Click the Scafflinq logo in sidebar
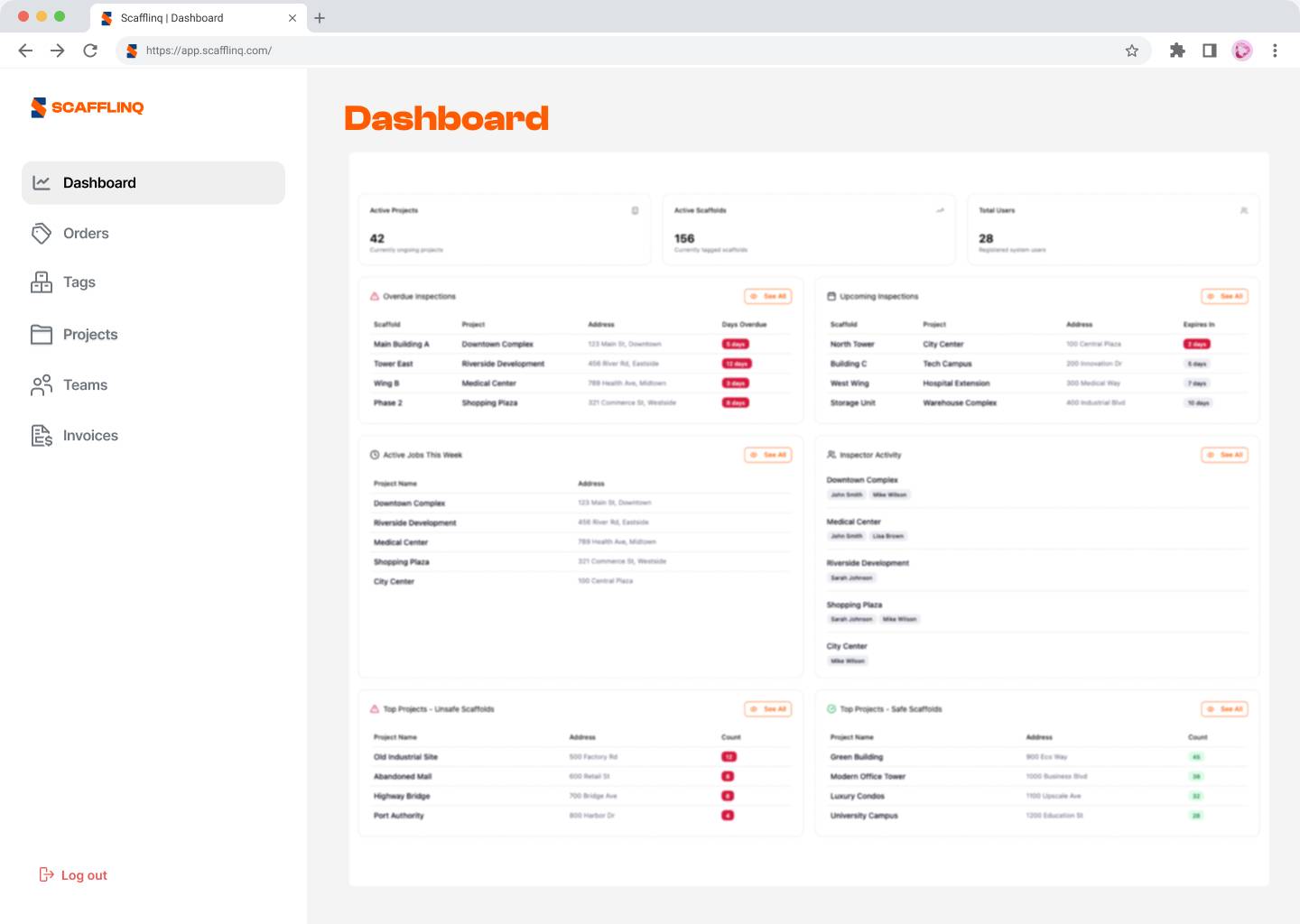Screen dimensions: 1300x924 [x=87, y=107]
